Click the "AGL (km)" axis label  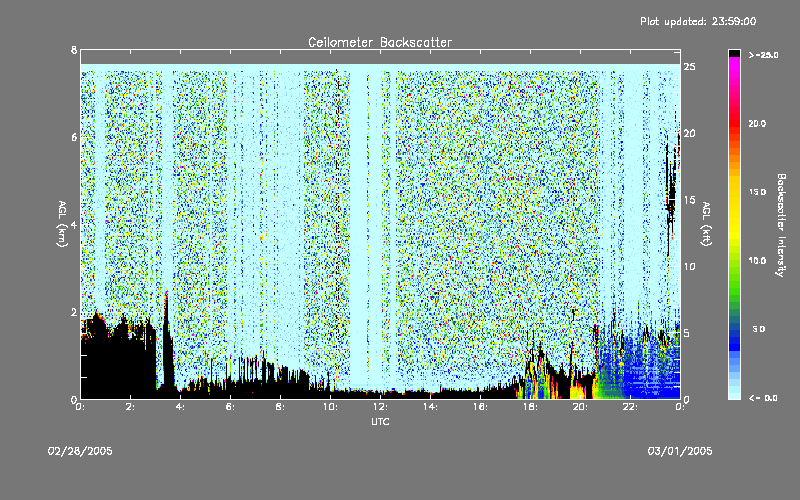click(62, 224)
